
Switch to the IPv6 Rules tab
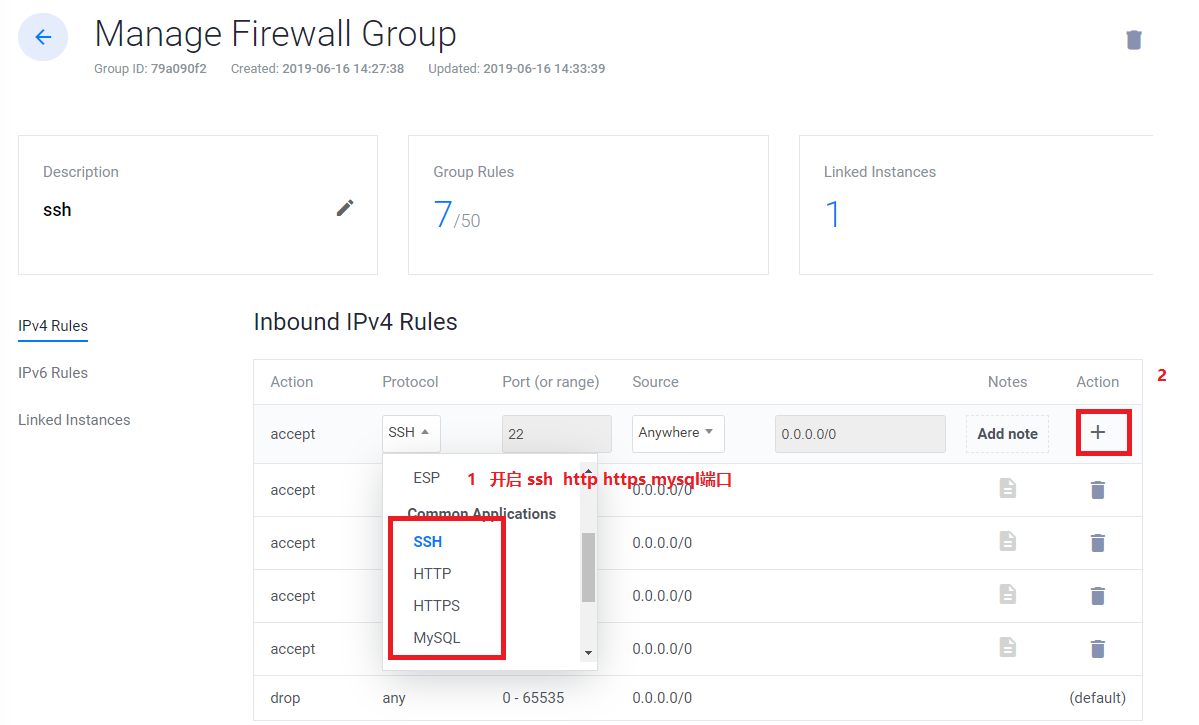(53, 373)
